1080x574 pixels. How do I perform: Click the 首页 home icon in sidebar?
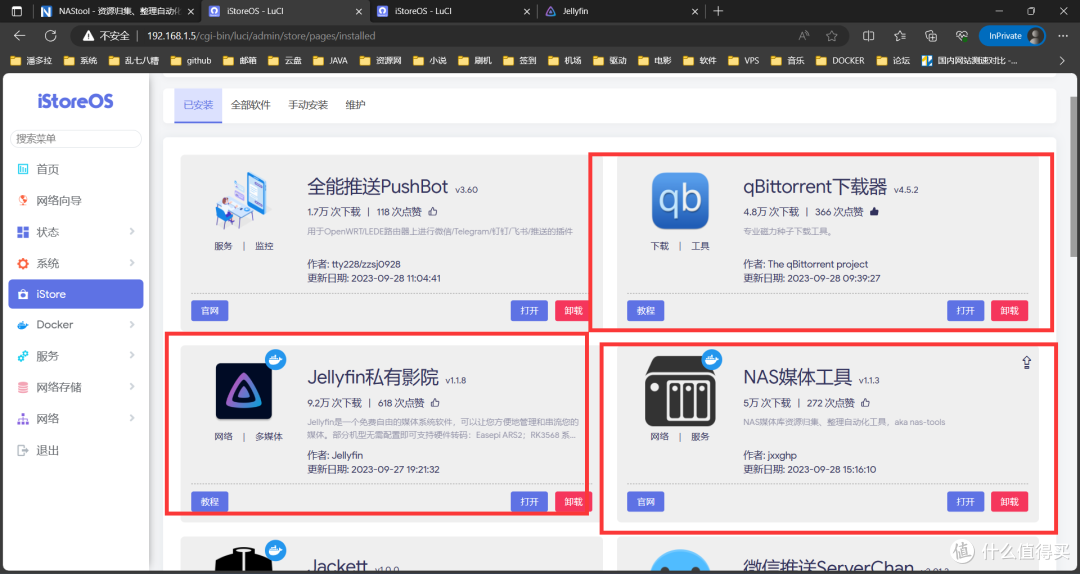(x=23, y=169)
